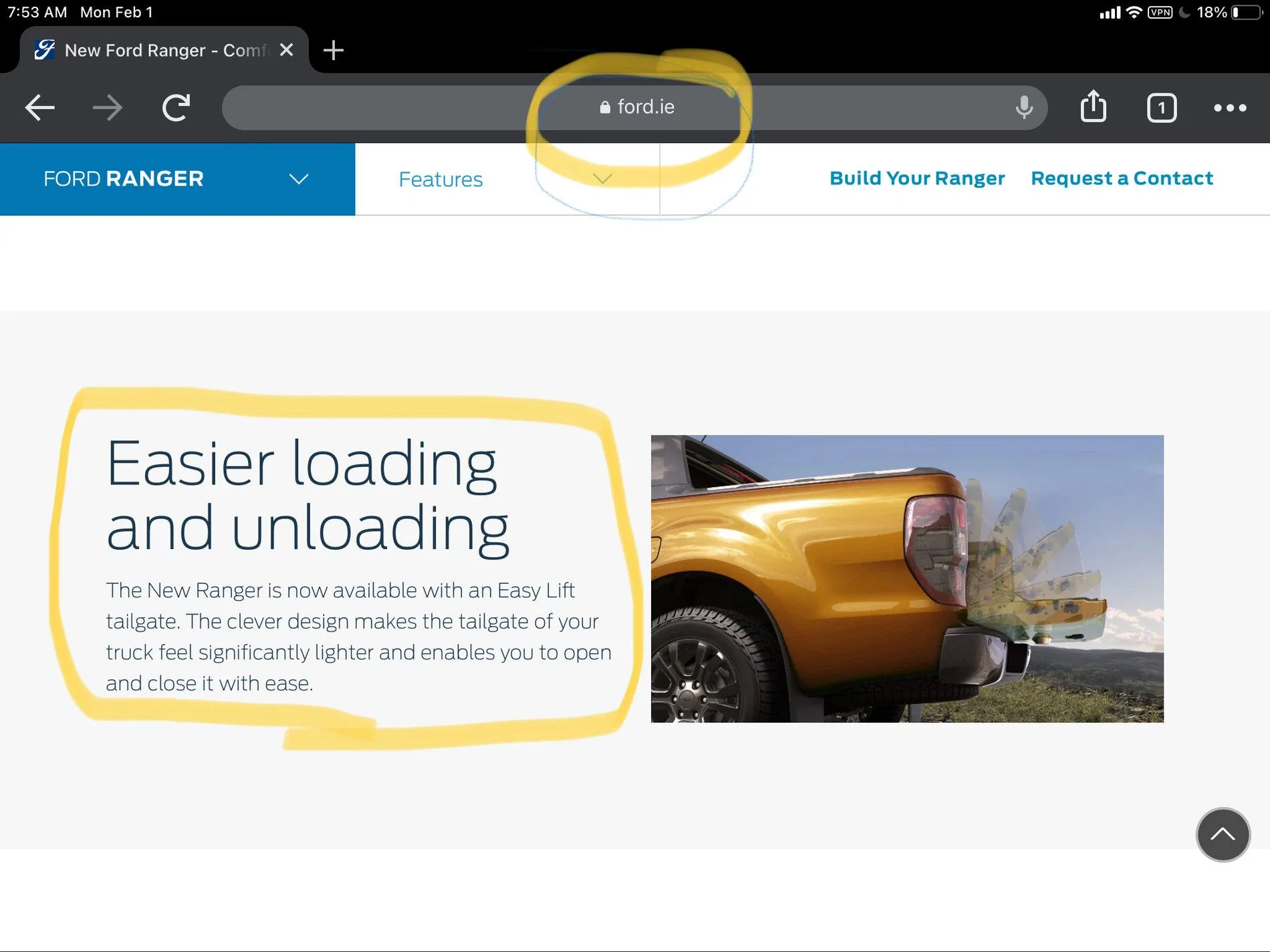Tap the Ford logo favicon on the tab
The image size is (1270, 952).
(45, 50)
